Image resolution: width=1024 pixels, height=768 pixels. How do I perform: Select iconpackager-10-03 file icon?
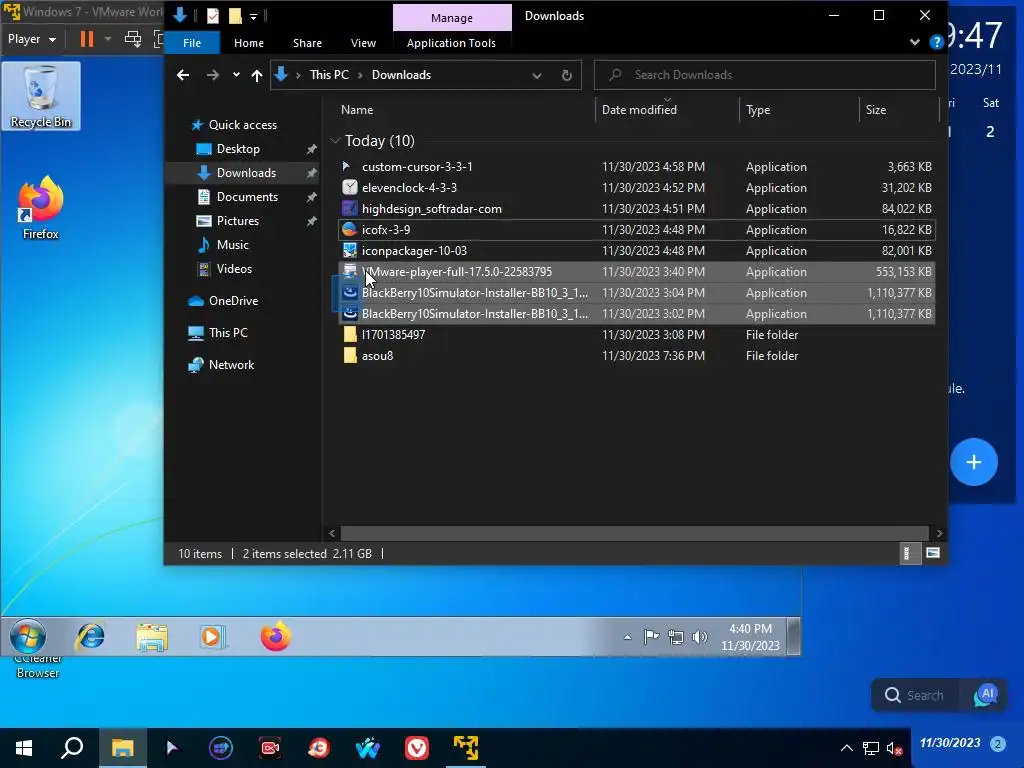pos(349,250)
